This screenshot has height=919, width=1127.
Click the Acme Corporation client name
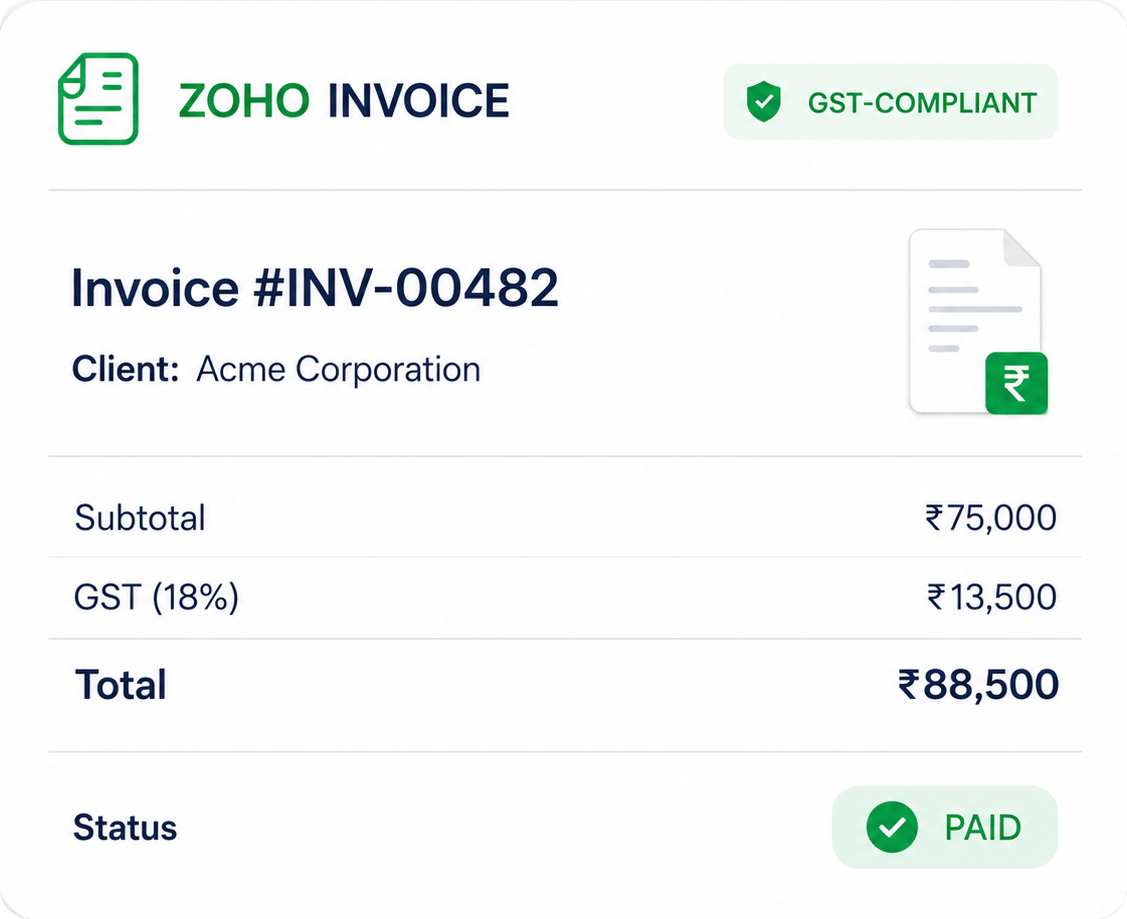tap(339, 369)
